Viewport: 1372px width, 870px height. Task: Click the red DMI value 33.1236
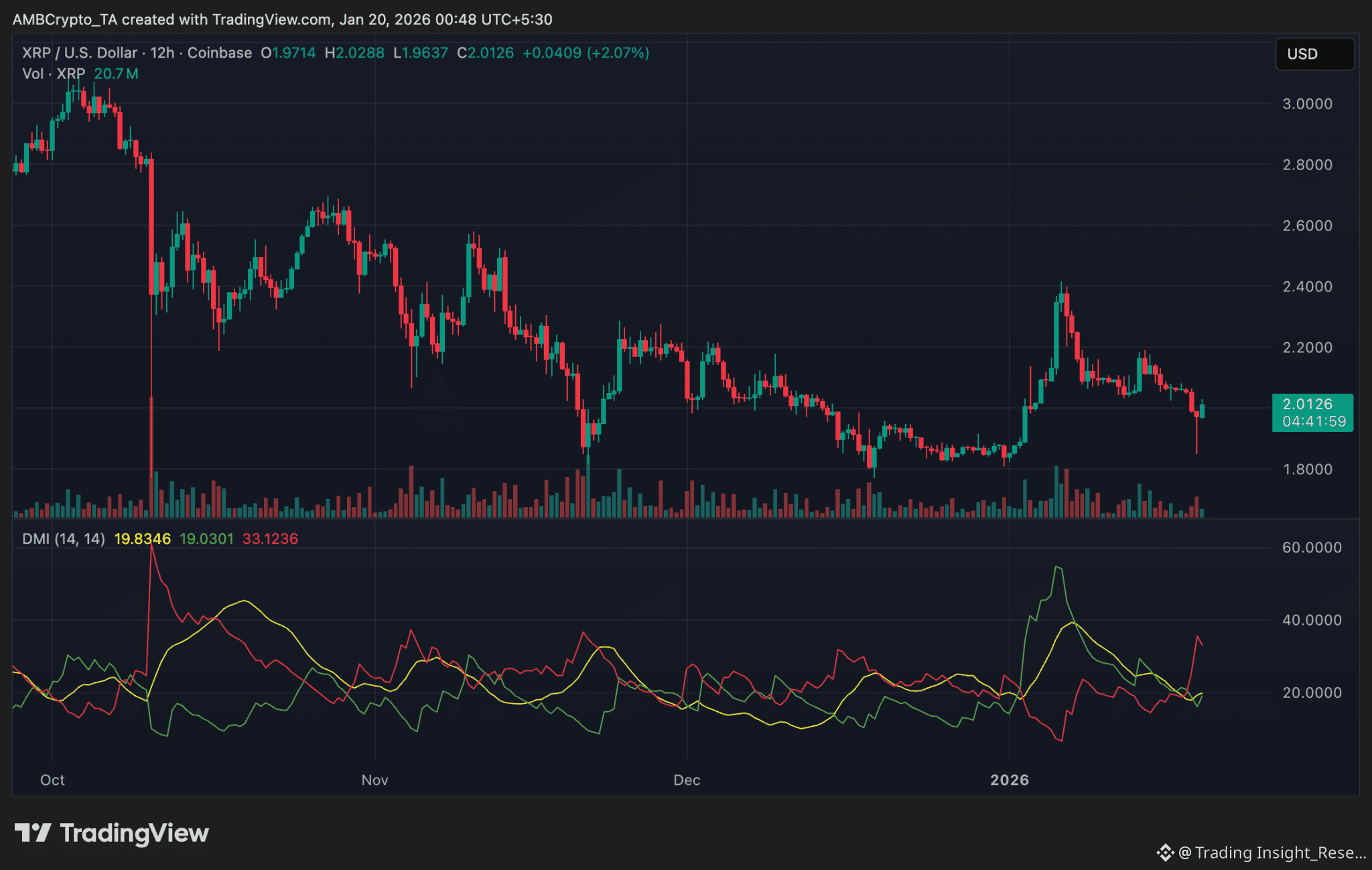270,538
